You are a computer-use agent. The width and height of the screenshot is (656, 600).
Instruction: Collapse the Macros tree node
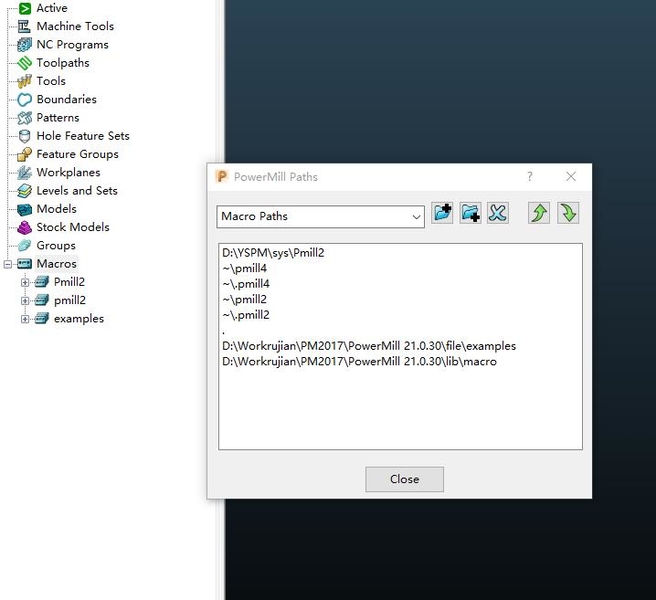tap(8, 264)
